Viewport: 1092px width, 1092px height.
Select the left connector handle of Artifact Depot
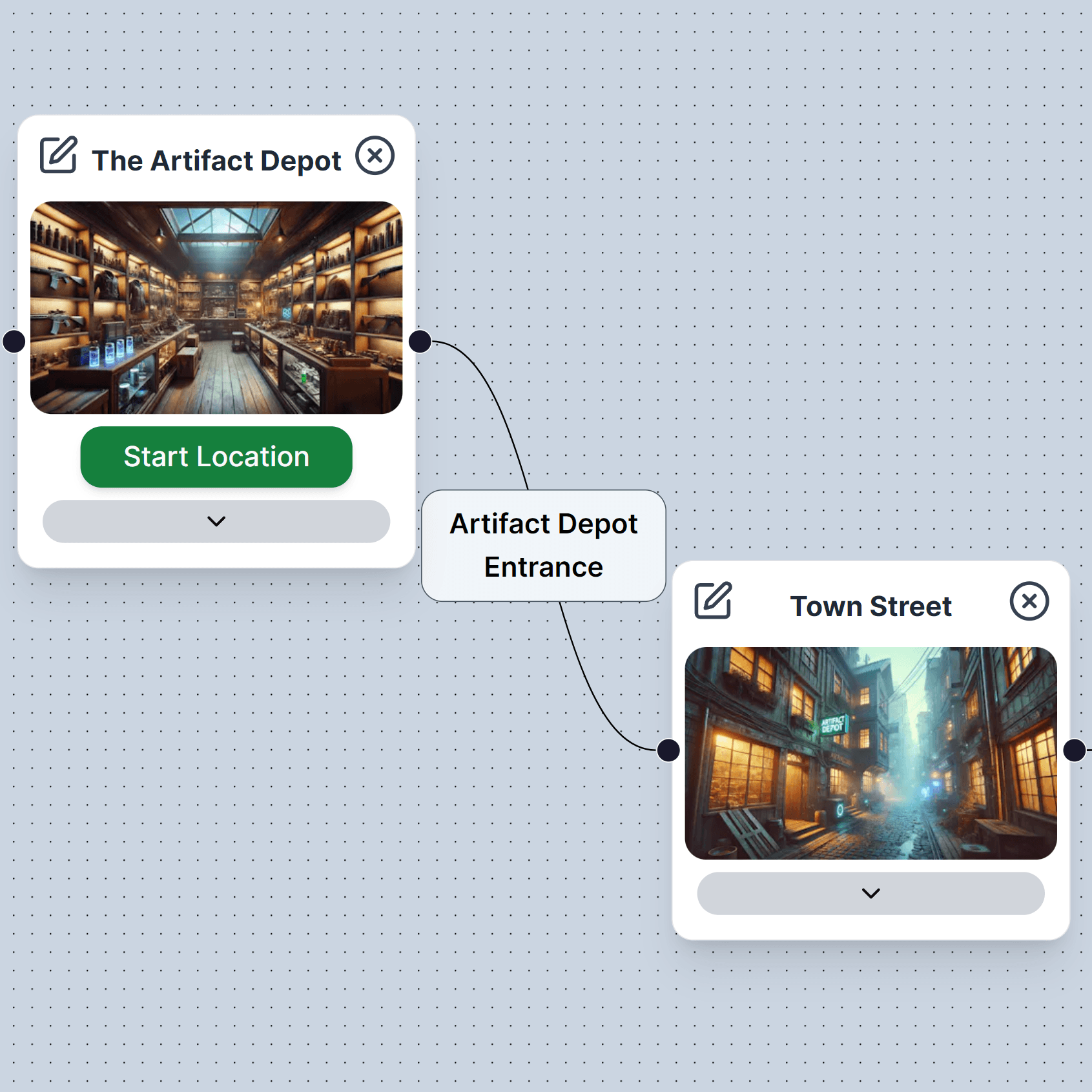click(14, 341)
